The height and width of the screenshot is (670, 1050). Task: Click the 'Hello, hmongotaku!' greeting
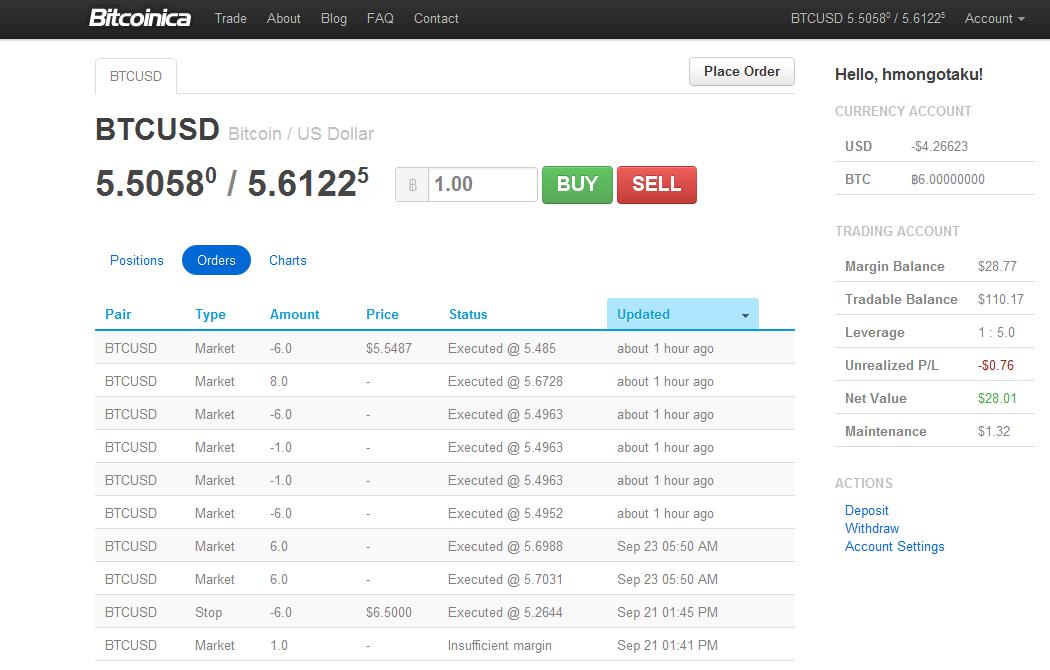[x=909, y=74]
